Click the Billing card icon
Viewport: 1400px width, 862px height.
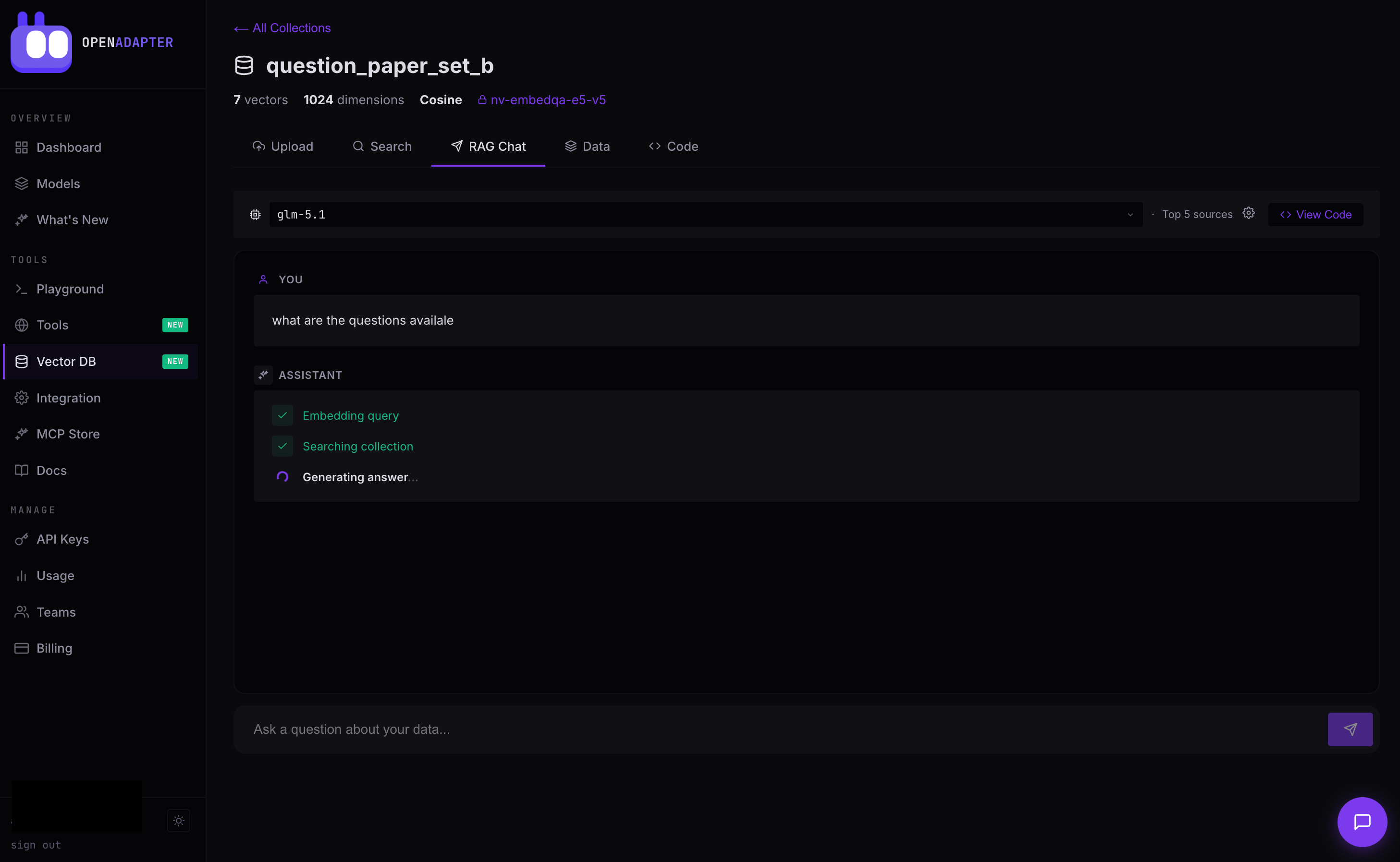point(22,648)
